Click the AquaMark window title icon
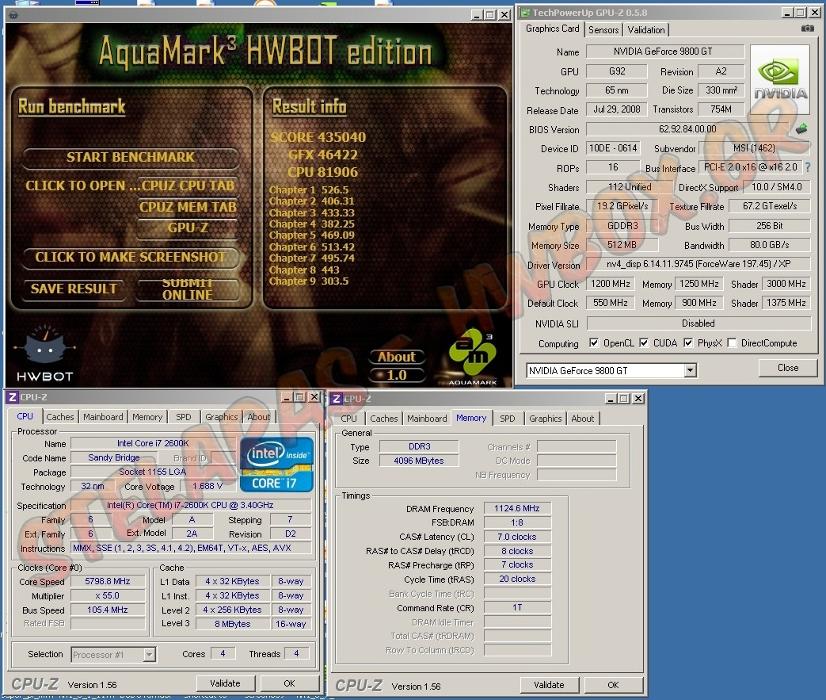 coord(13,15)
